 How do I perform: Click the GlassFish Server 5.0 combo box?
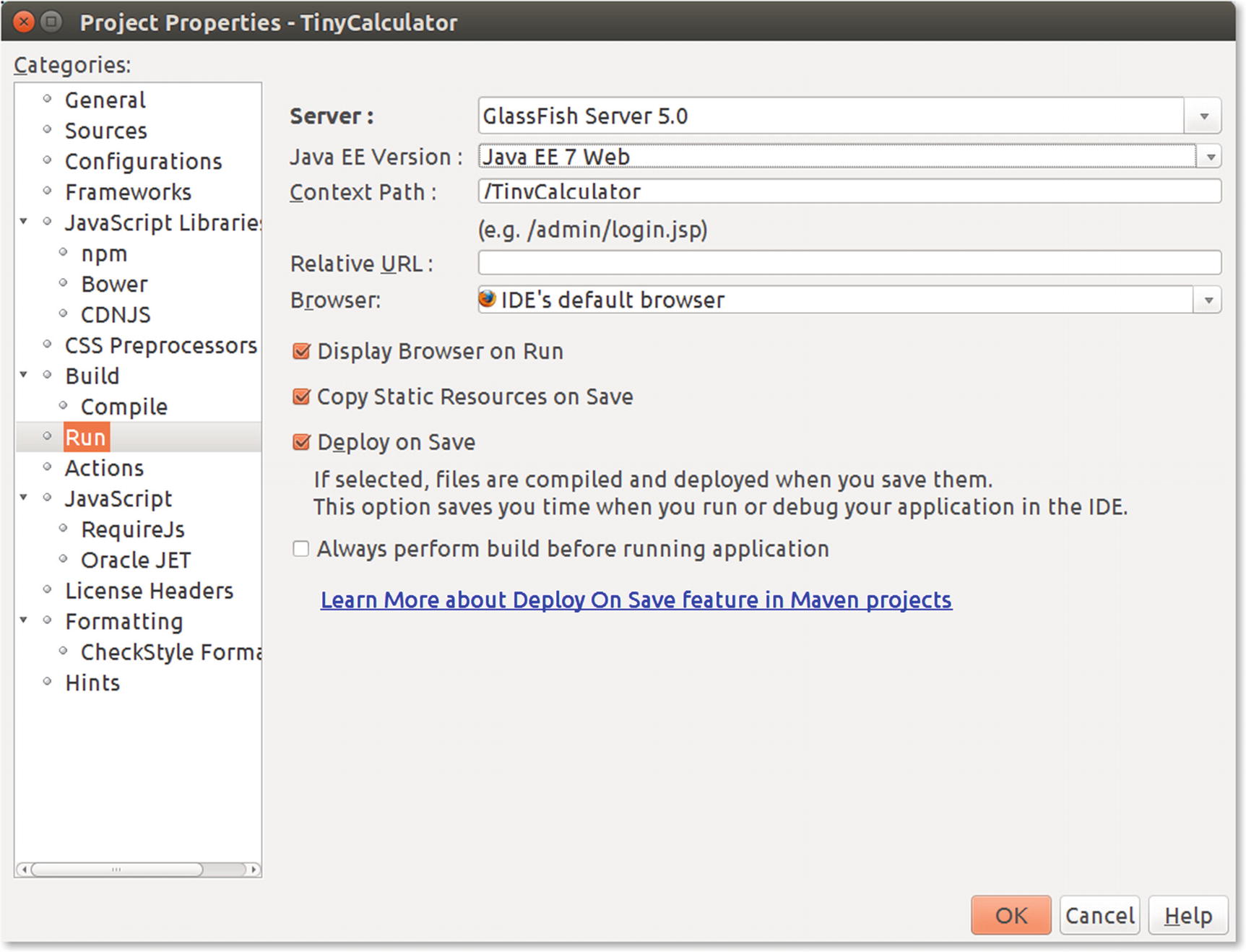tap(849, 116)
